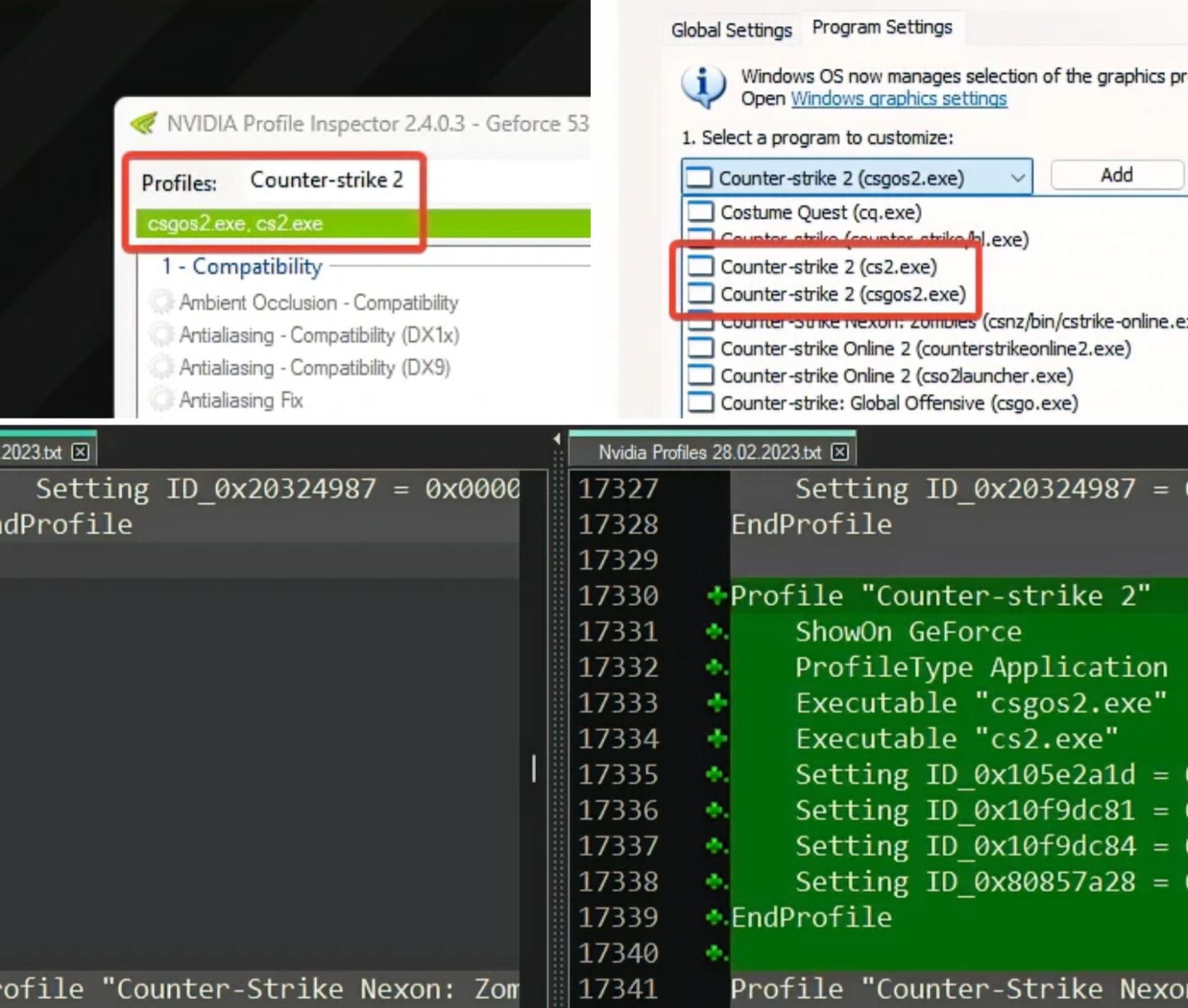Screen dimensions: 1188x1008
Task: Click icon next to Counter-strike Online 2 (cso2launcher.exe)
Action: (700, 375)
